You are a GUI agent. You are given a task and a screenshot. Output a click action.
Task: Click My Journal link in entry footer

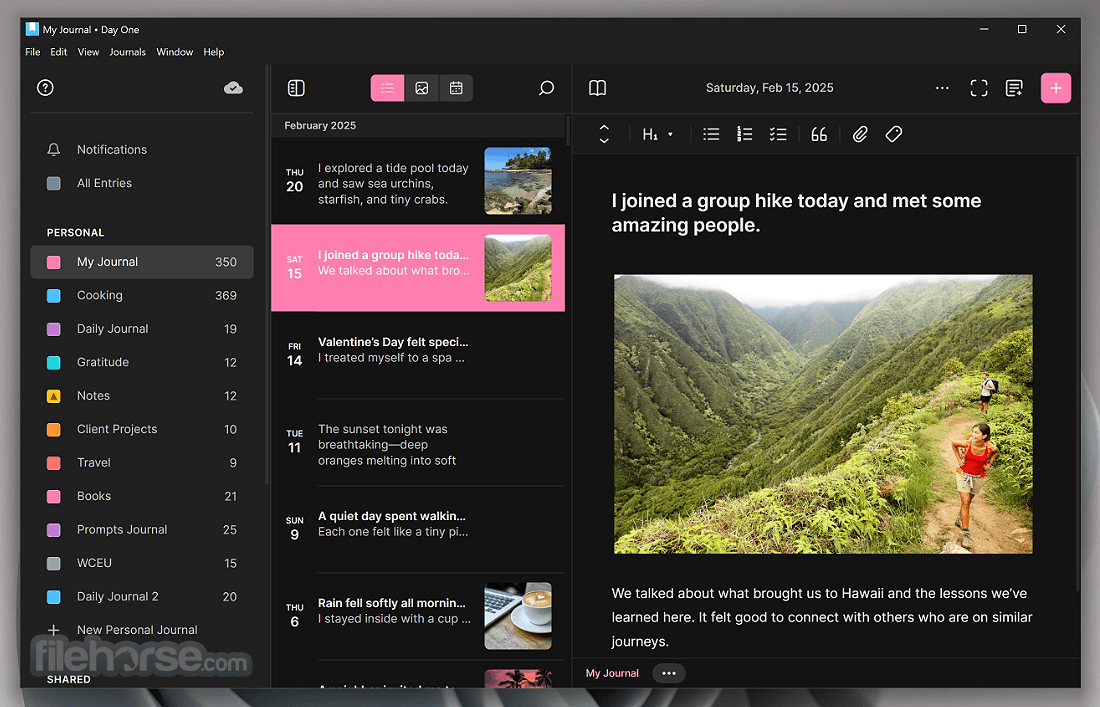coord(612,673)
